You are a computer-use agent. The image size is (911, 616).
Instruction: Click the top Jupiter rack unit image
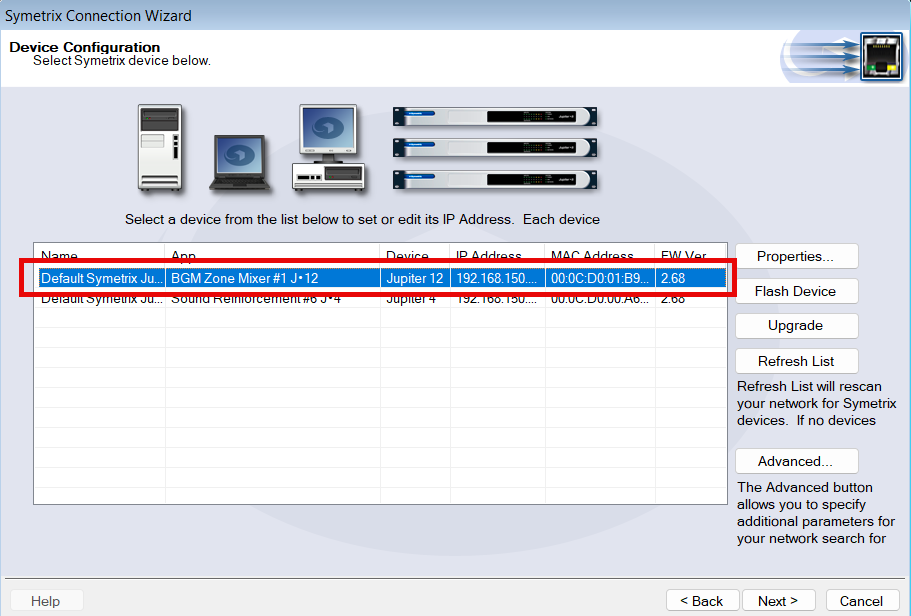pyautogui.click(x=495, y=116)
